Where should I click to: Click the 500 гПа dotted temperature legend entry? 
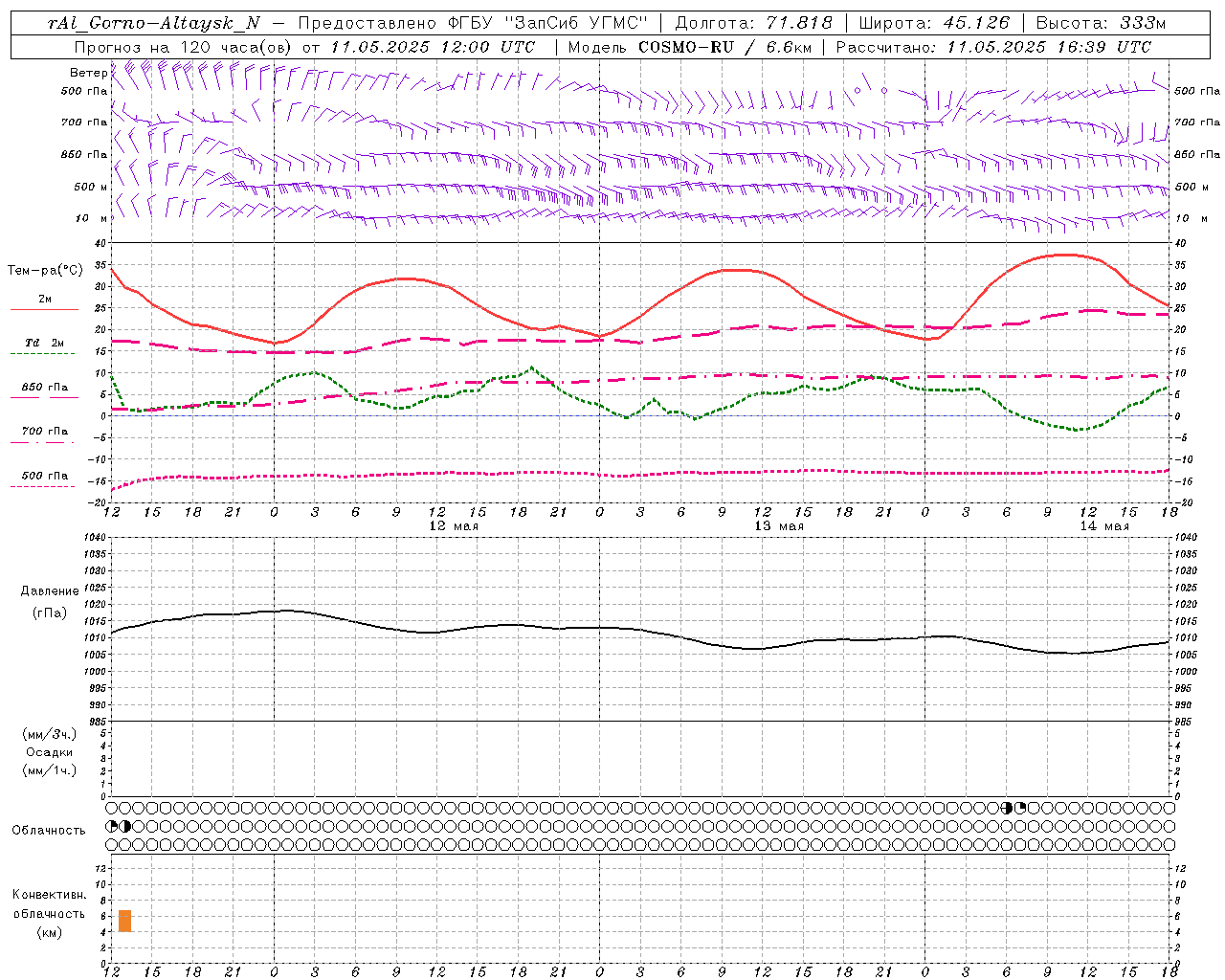point(44,479)
